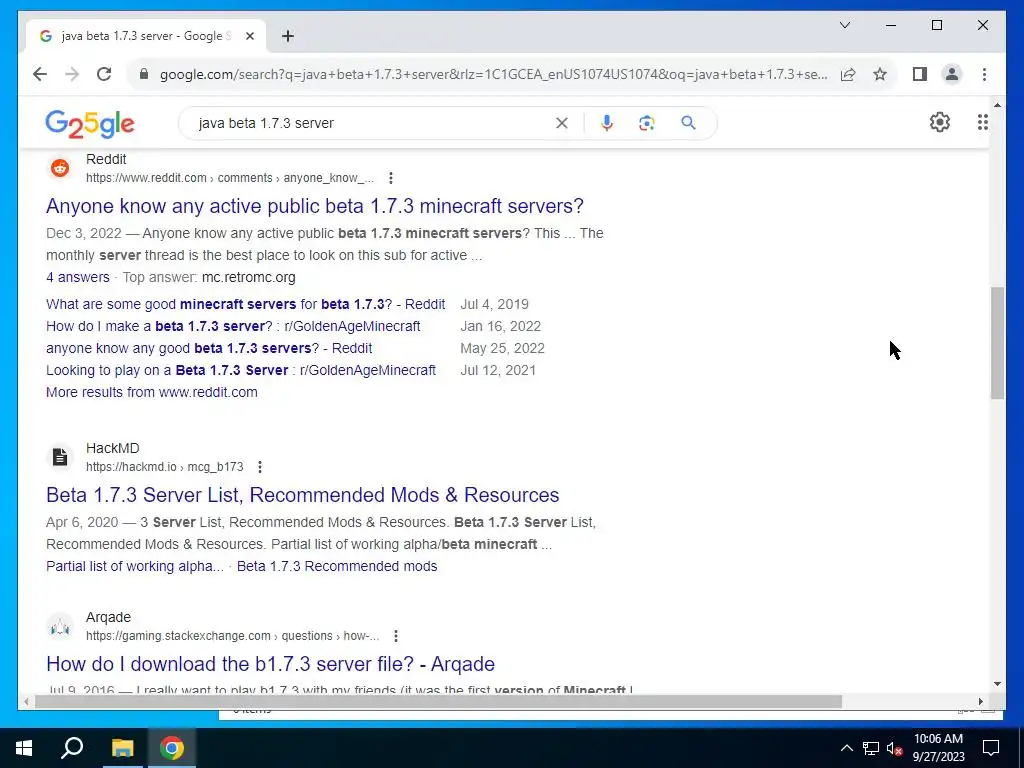Viewport: 1024px width, 768px height.
Task: Open more options for the HackMD result
Action: 260,467
